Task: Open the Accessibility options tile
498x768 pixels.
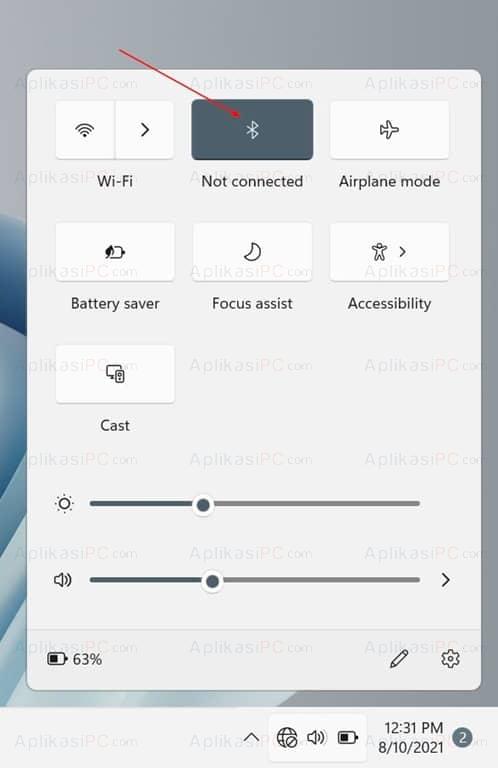Action: [389, 252]
